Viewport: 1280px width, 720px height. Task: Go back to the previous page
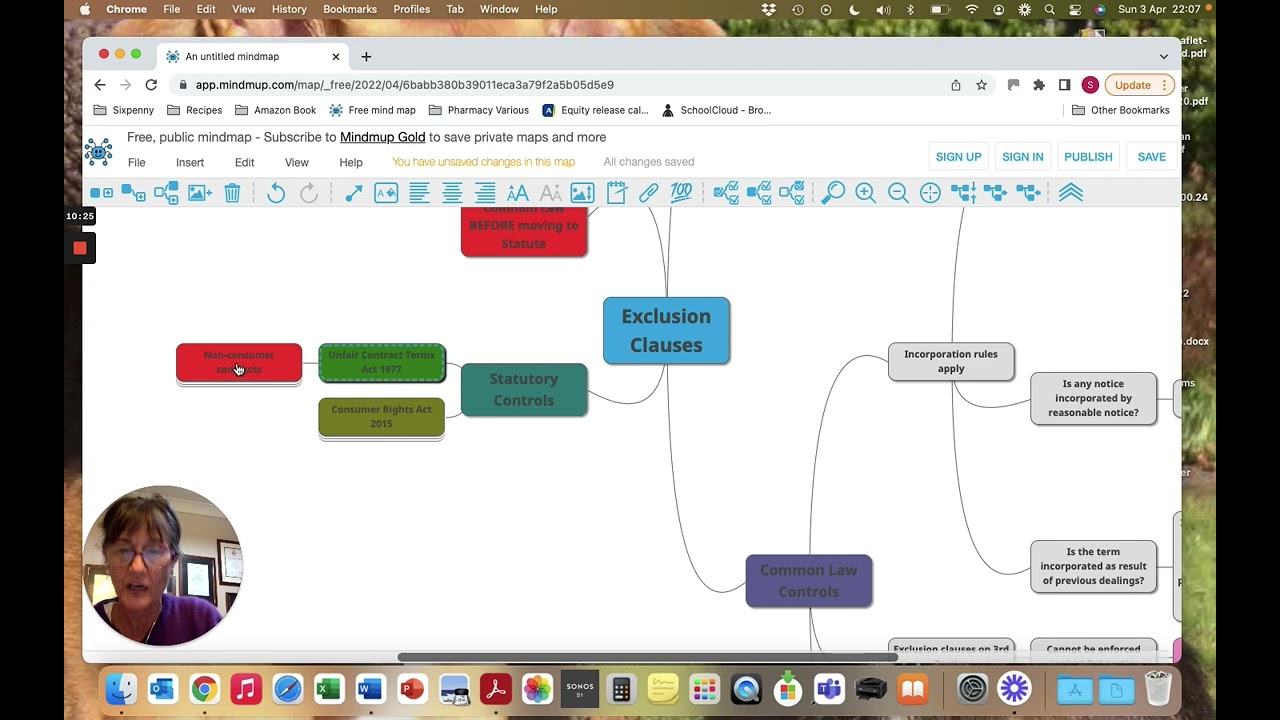tap(100, 85)
